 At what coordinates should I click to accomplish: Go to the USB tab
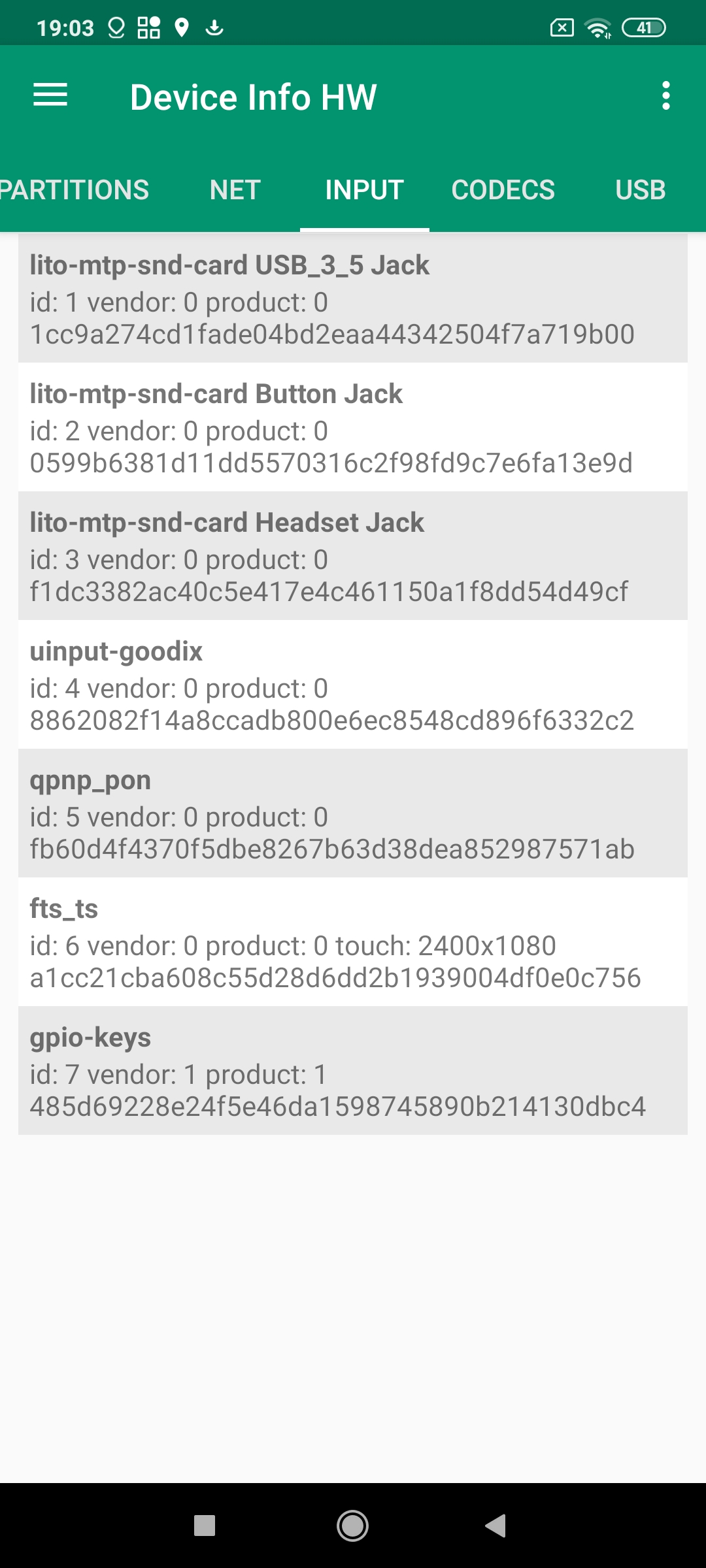pyautogui.click(x=640, y=190)
